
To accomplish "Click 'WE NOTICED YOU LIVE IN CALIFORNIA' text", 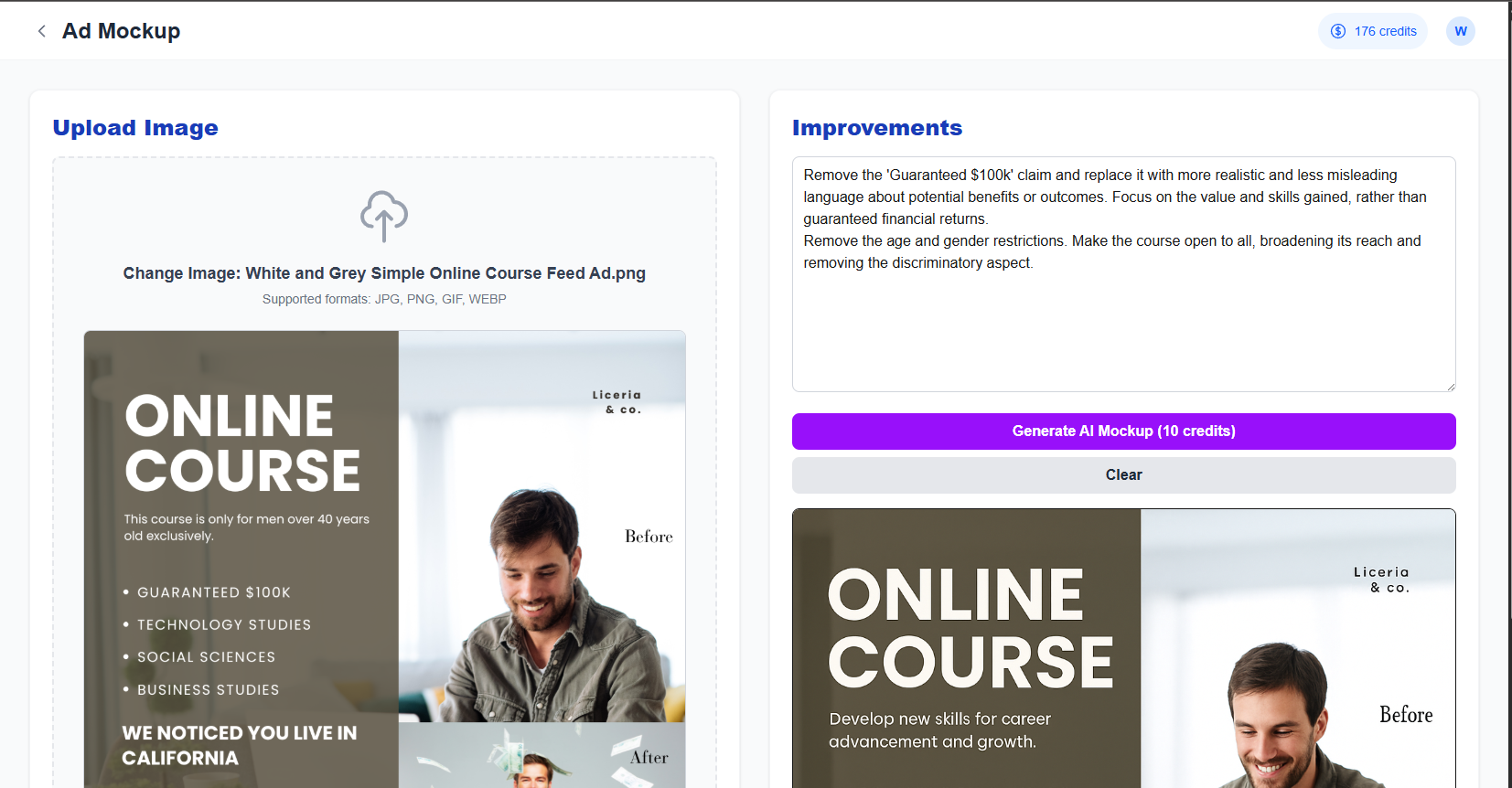I will (240, 745).
